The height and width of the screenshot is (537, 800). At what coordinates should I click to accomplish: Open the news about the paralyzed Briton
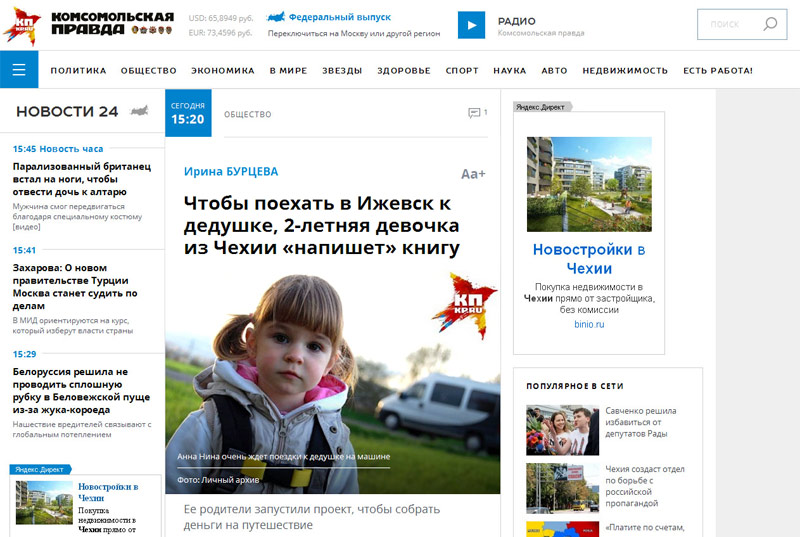(x=82, y=179)
